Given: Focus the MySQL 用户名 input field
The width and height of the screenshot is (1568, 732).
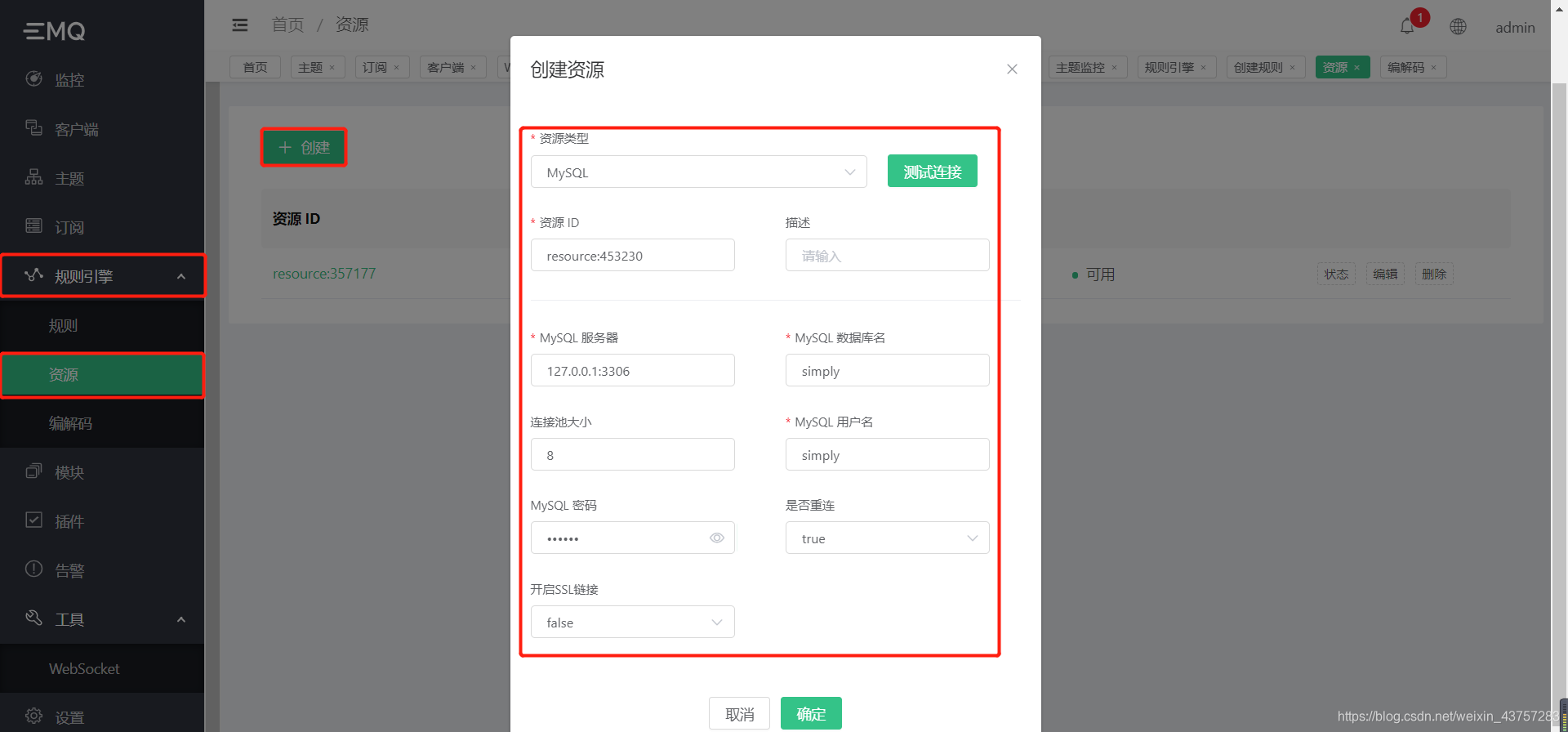Looking at the screenshot, I should (x=888, y=454).
